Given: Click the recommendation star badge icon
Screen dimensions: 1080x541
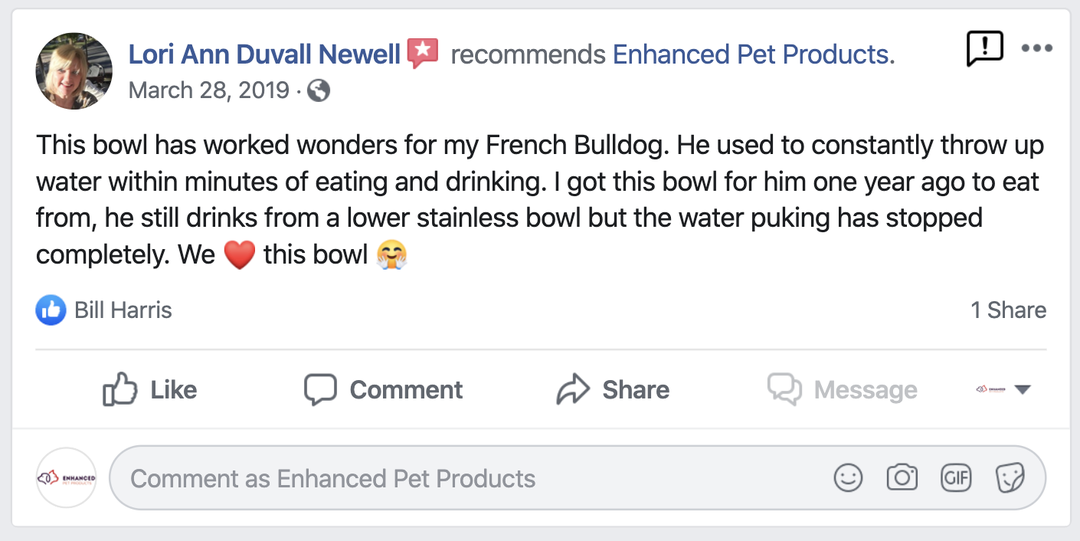Looking at the screenshot, I should coord(423,53).
